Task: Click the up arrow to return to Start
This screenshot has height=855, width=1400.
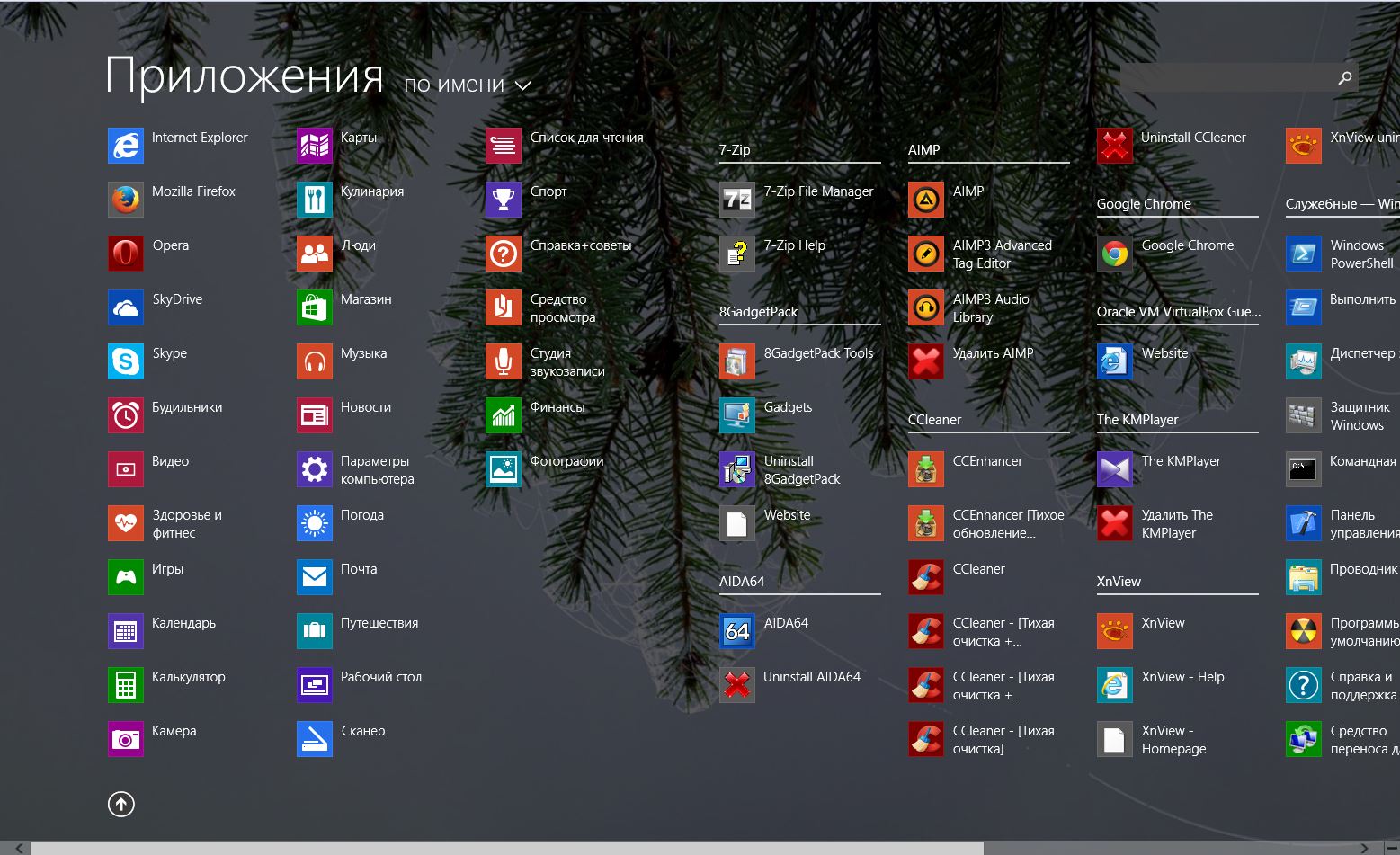Action: 121,804
